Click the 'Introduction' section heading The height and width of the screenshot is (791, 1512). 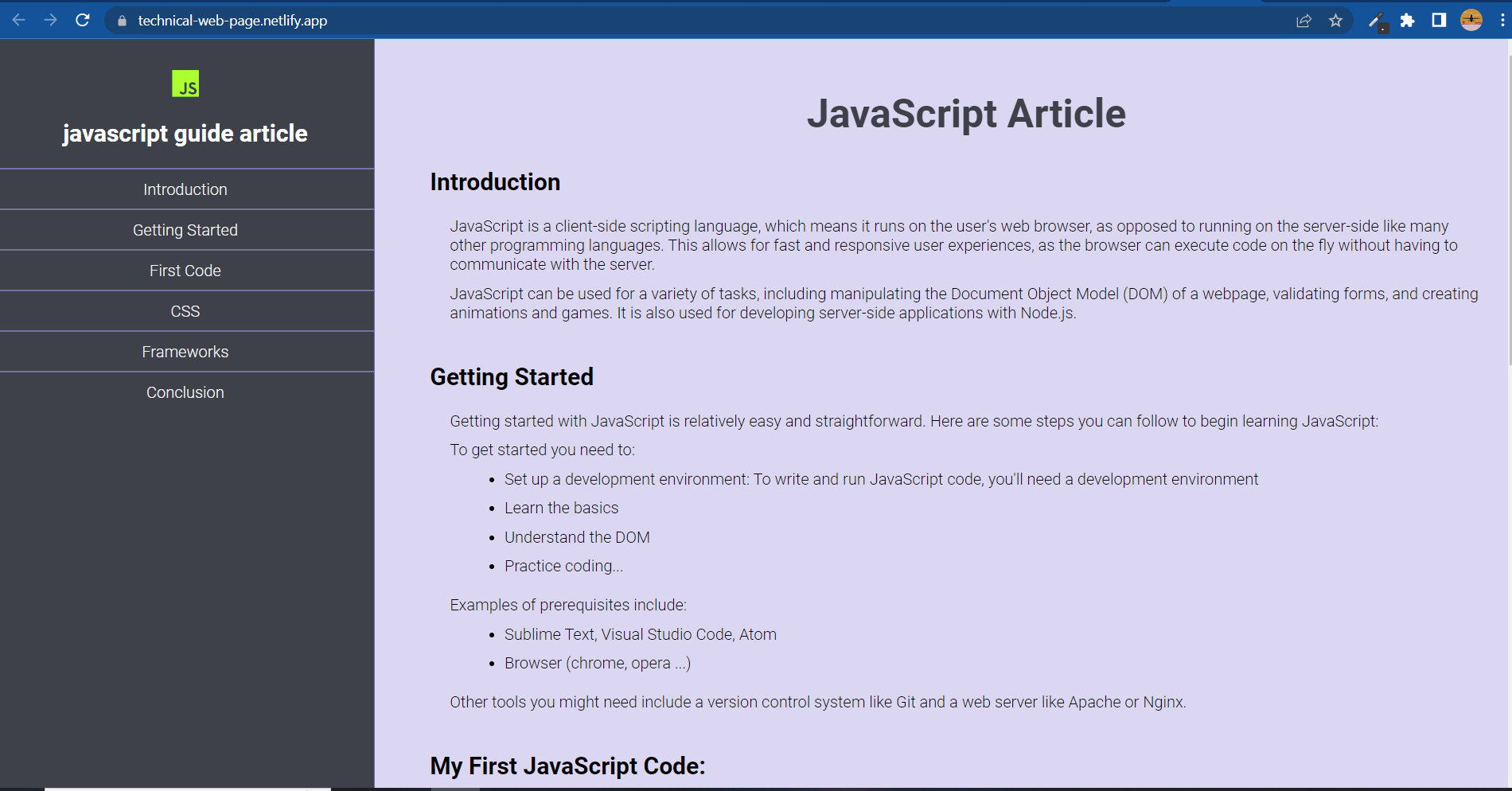pyautogui.click(x=495, y=182)
